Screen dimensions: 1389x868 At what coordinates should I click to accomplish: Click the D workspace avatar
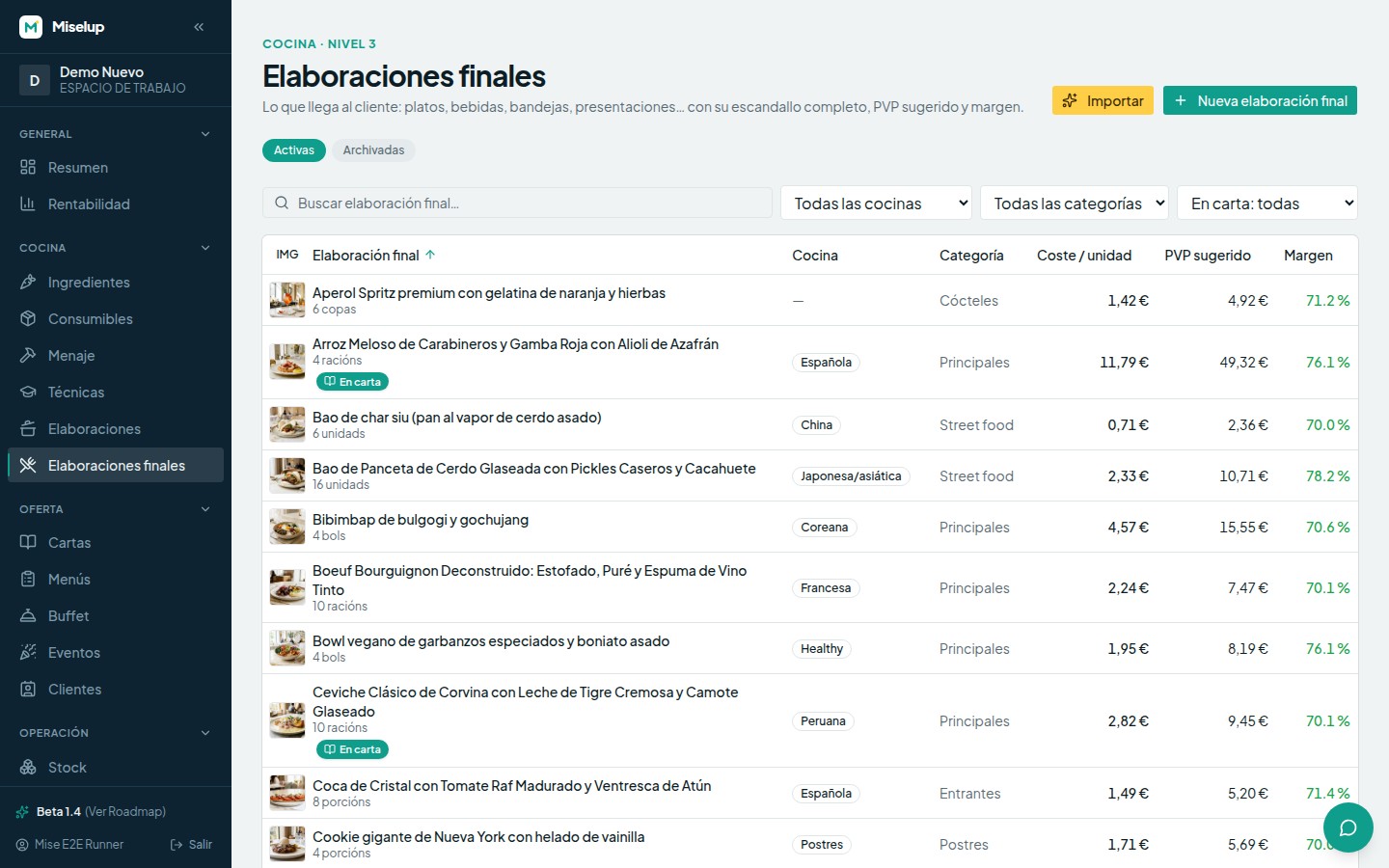(35, 80)
